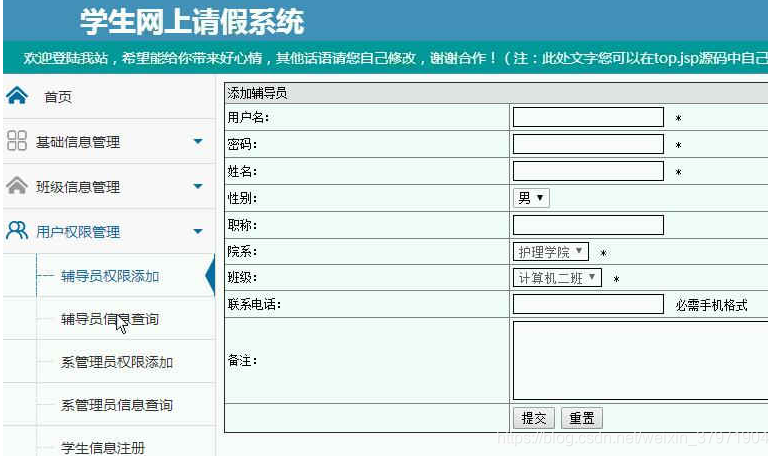Click the 备注: label

(242, 361)
